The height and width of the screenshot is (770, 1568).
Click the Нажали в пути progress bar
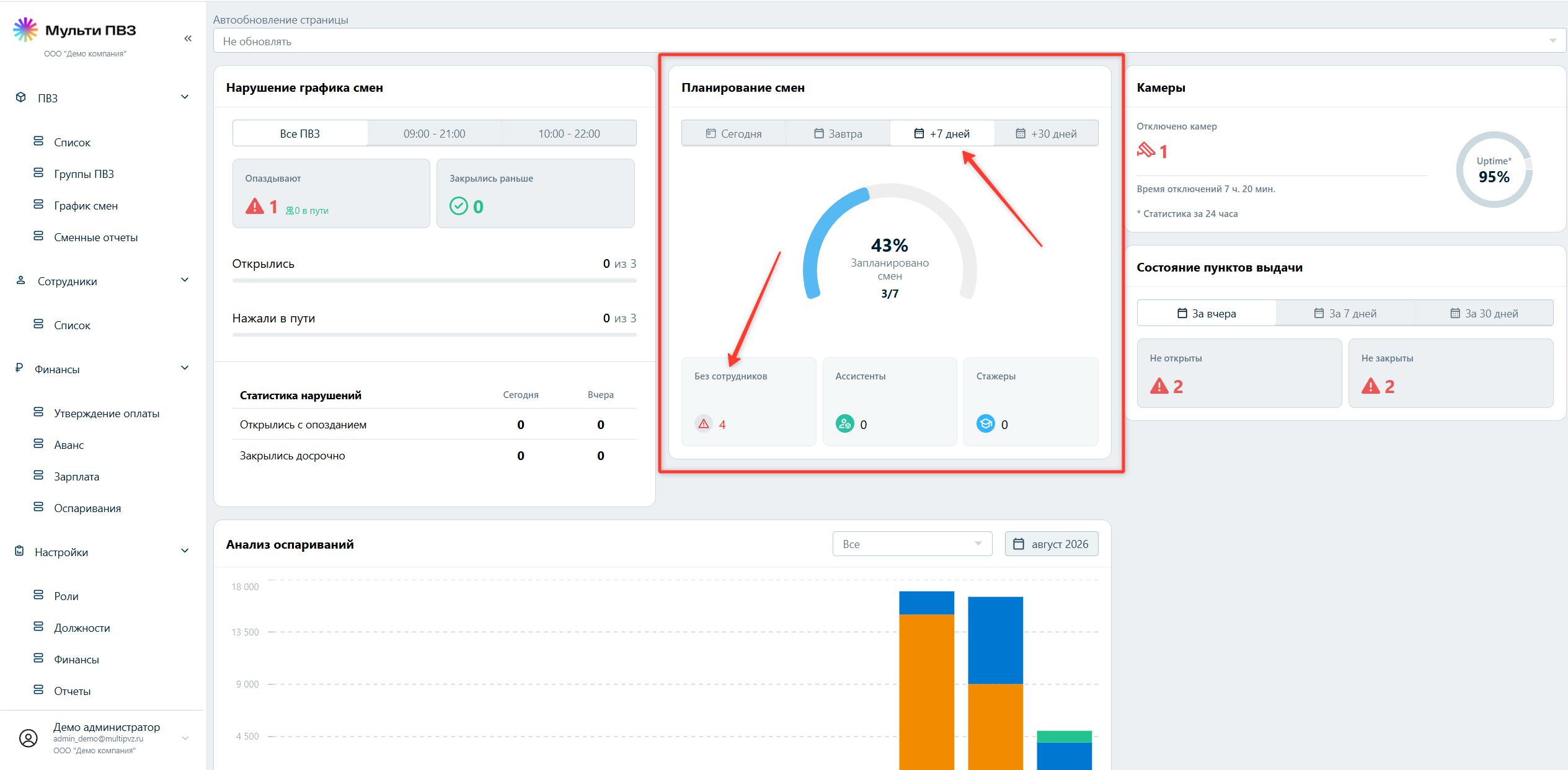coord(435,335)
